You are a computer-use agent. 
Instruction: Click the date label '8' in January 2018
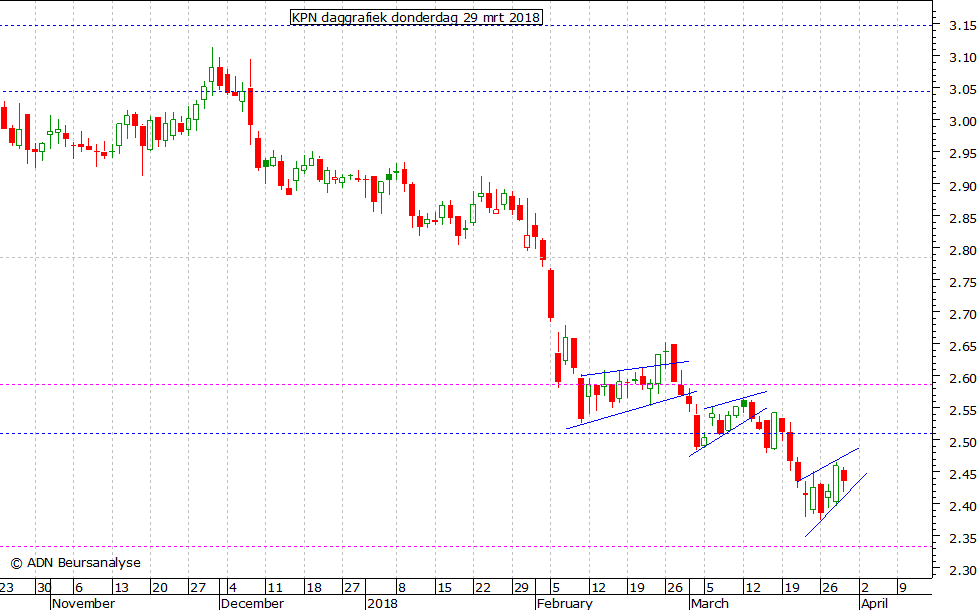[402, 588]
